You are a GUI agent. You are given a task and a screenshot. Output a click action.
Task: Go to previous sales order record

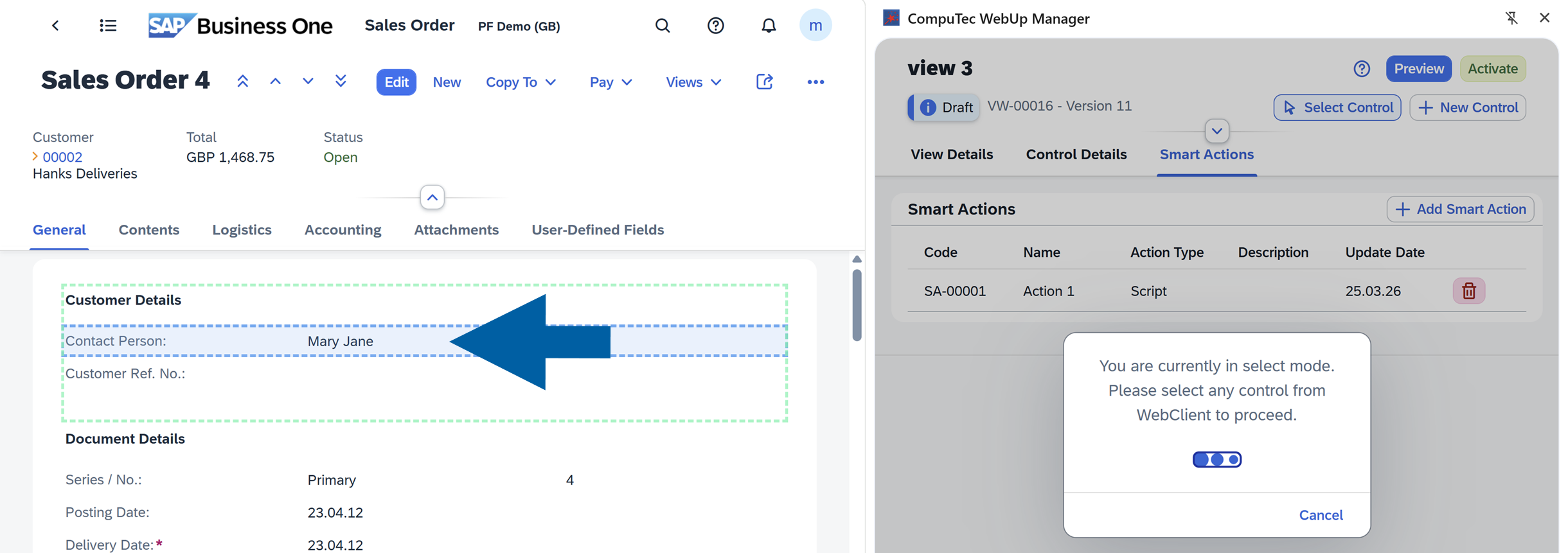click(x=275, y=82)
